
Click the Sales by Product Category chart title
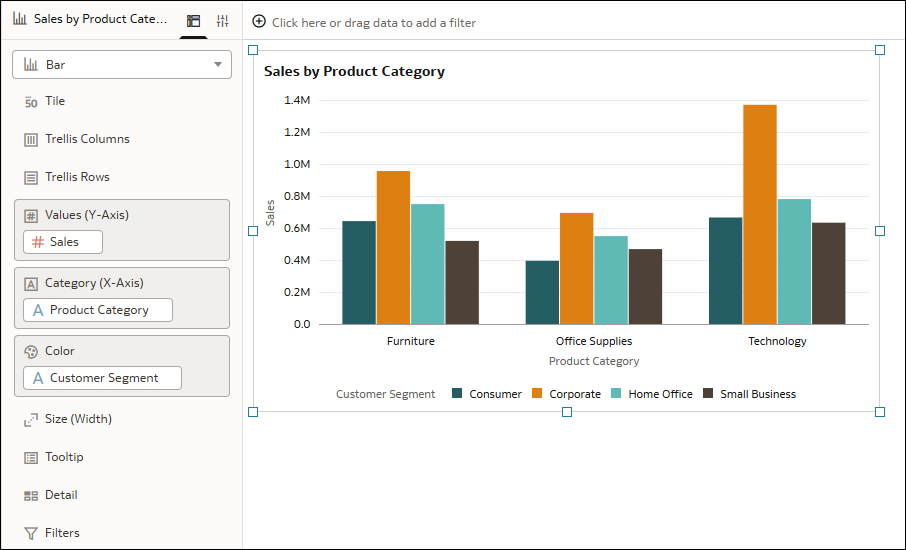point(354,72)
